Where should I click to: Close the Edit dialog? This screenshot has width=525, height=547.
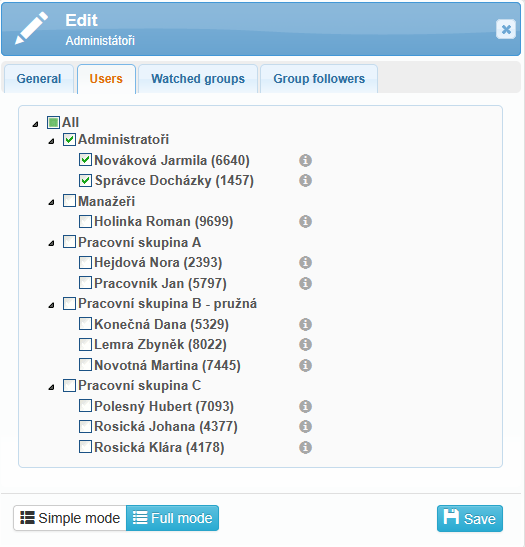pos(506,29)
